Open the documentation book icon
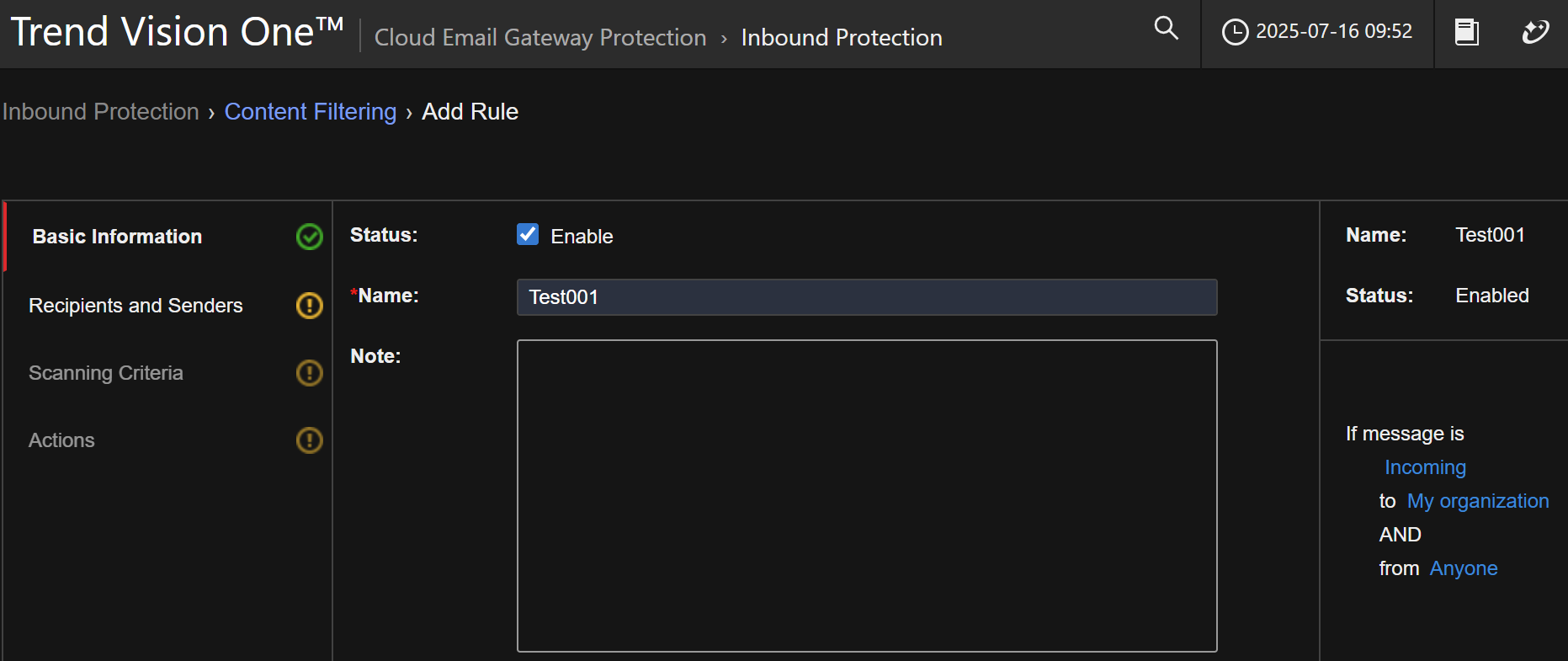1568x661 pixels. 1467,33
